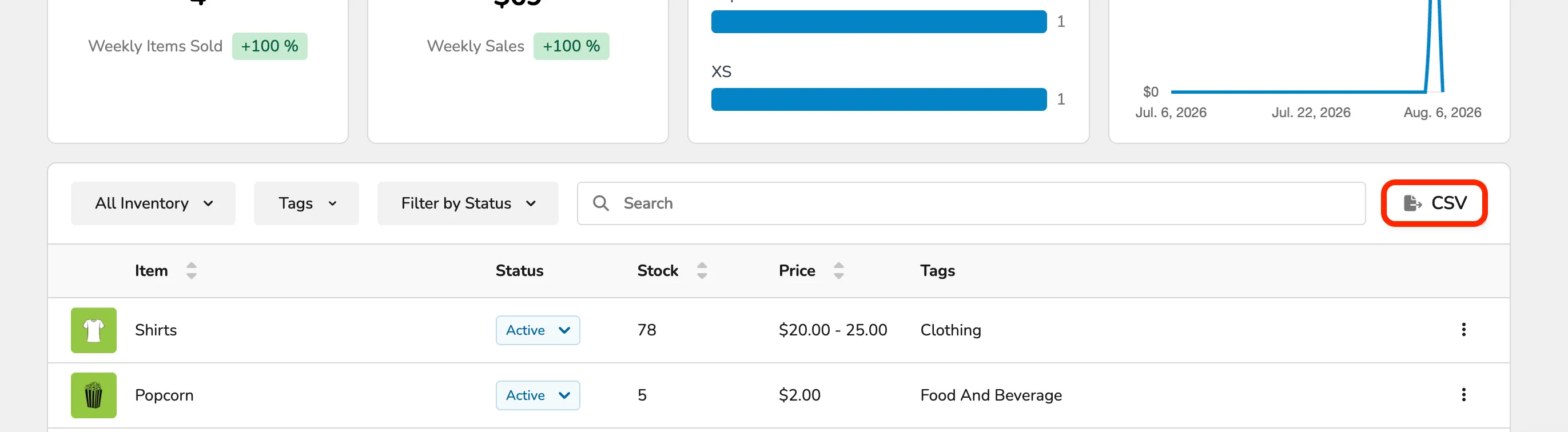Select the Food And Beverage tag
Screen dimensions: 1568x432
pyautogui.click(x=991, y=395)
